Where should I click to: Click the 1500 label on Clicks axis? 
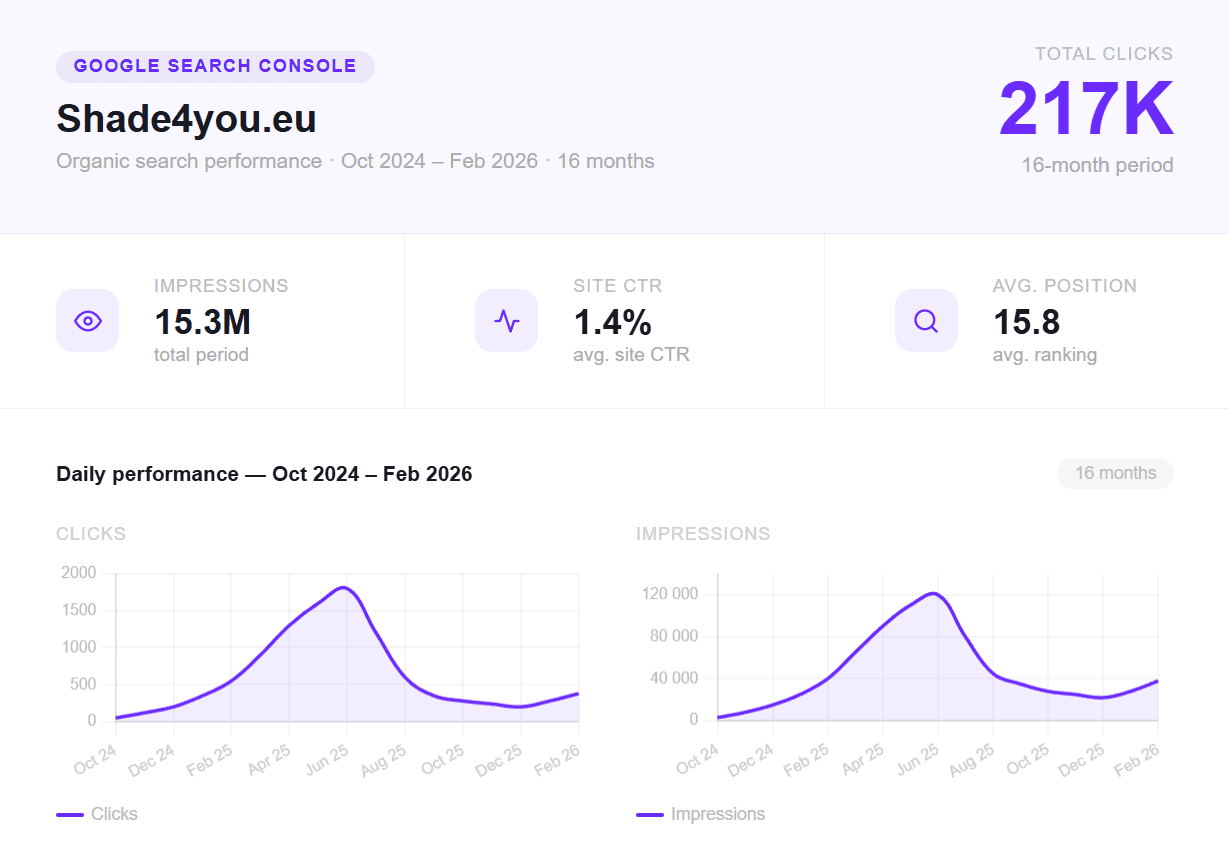[78, 610]
